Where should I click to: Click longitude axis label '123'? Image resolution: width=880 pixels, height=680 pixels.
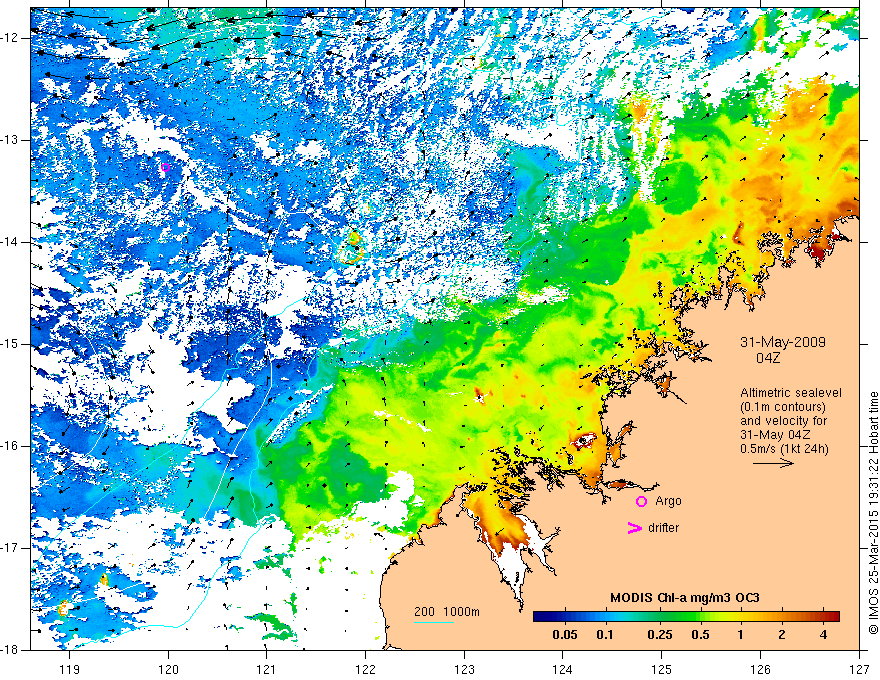click(464, 669)
